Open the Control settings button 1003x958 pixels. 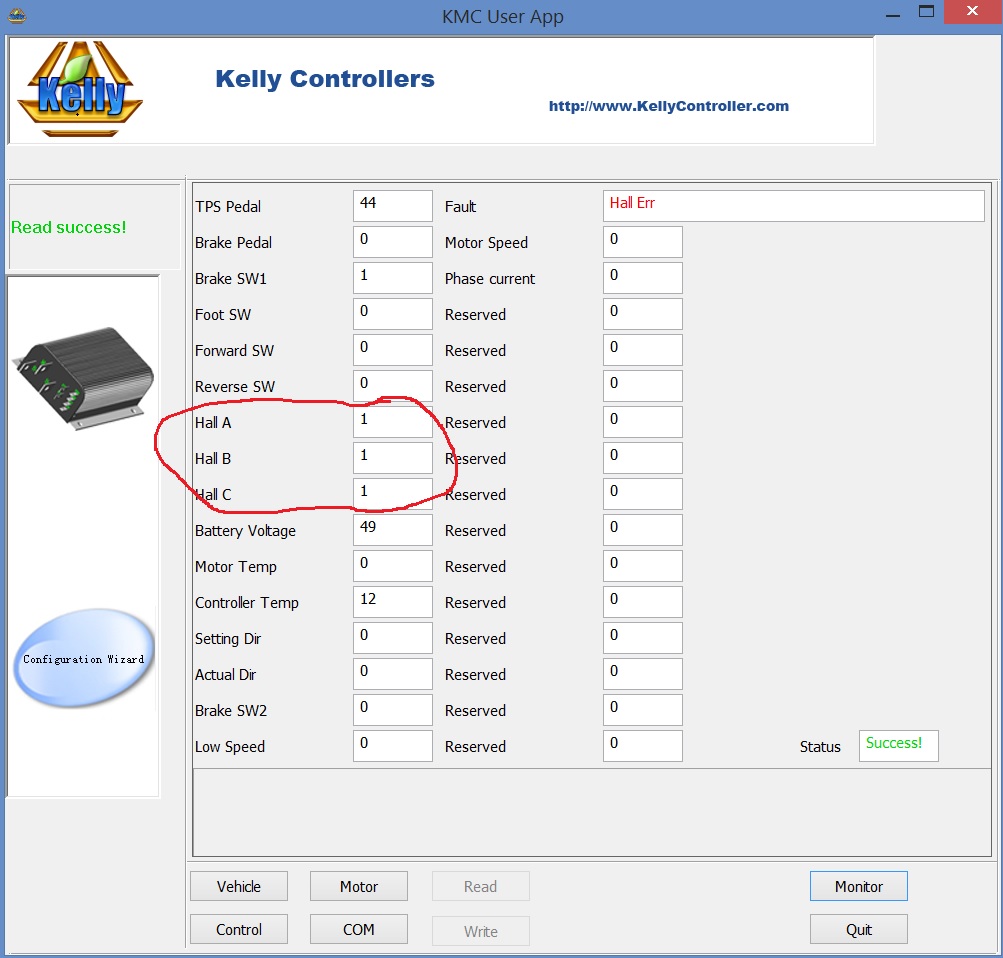pos(239,929)
